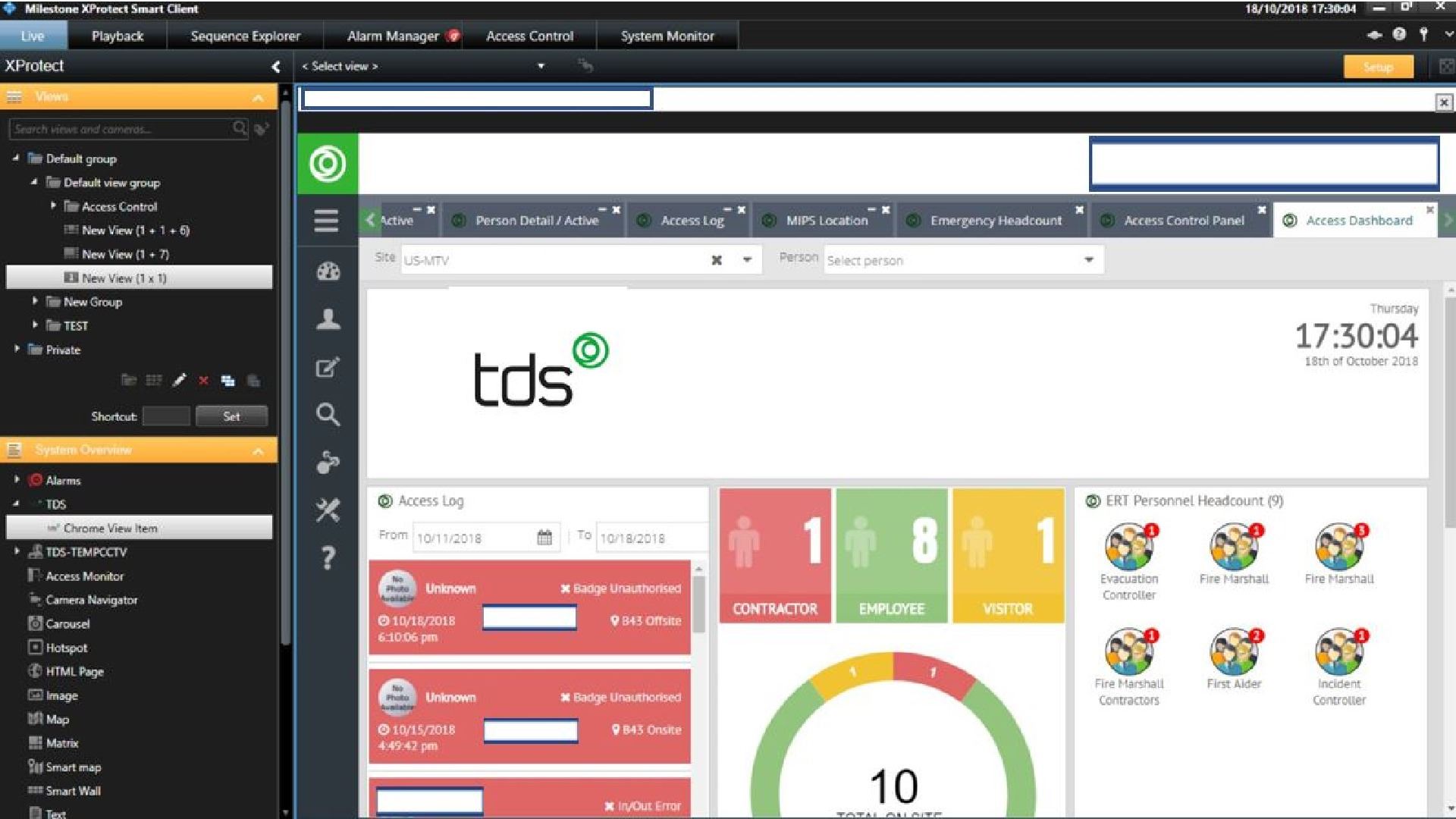Click the new view layout icon under views tree
The width and height of the screenshot is (1456, 819).
click(228, 381)
